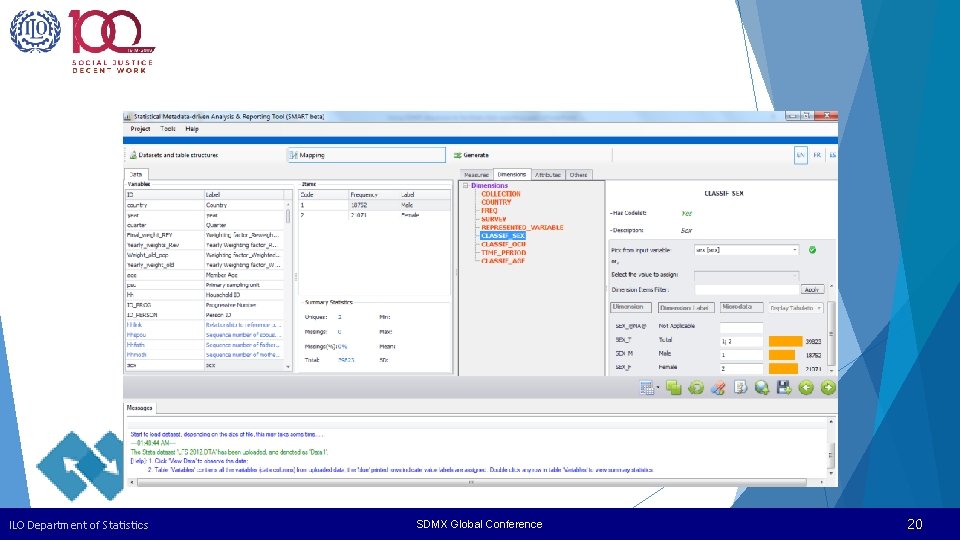Image resolution: width=960 pixels, height=540 pixels.
Task: Click the table grid icon in bottom toolbar
Action: pyautogui.click(x=646, y=388)
